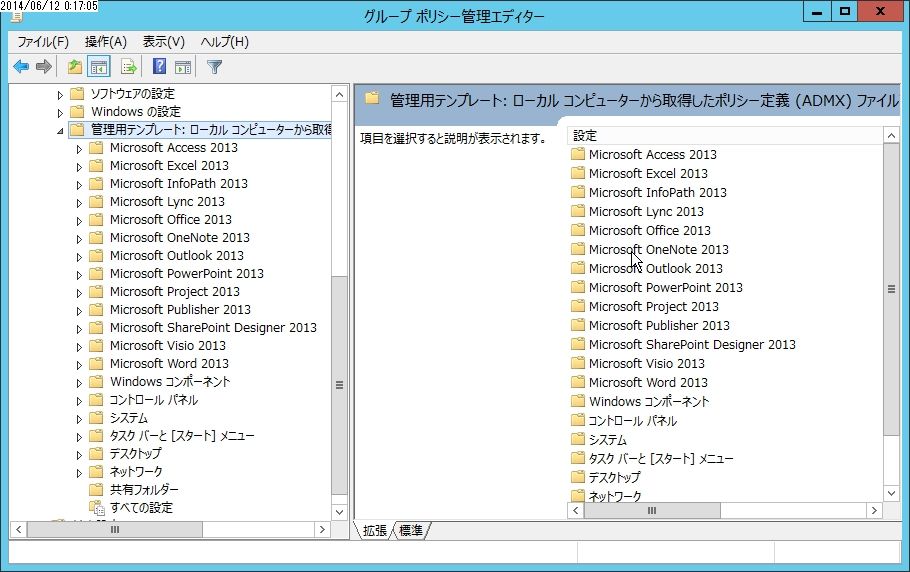Click すべての設定 icon in tree
Screen dimensions: 910x572
(x=96, y=508)
